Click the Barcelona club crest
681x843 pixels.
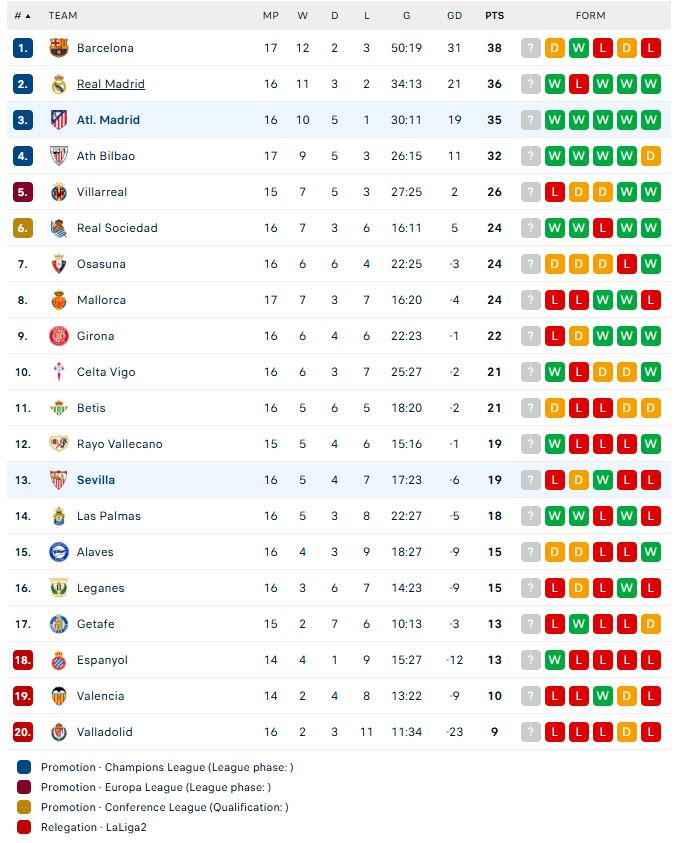point(59,48)
